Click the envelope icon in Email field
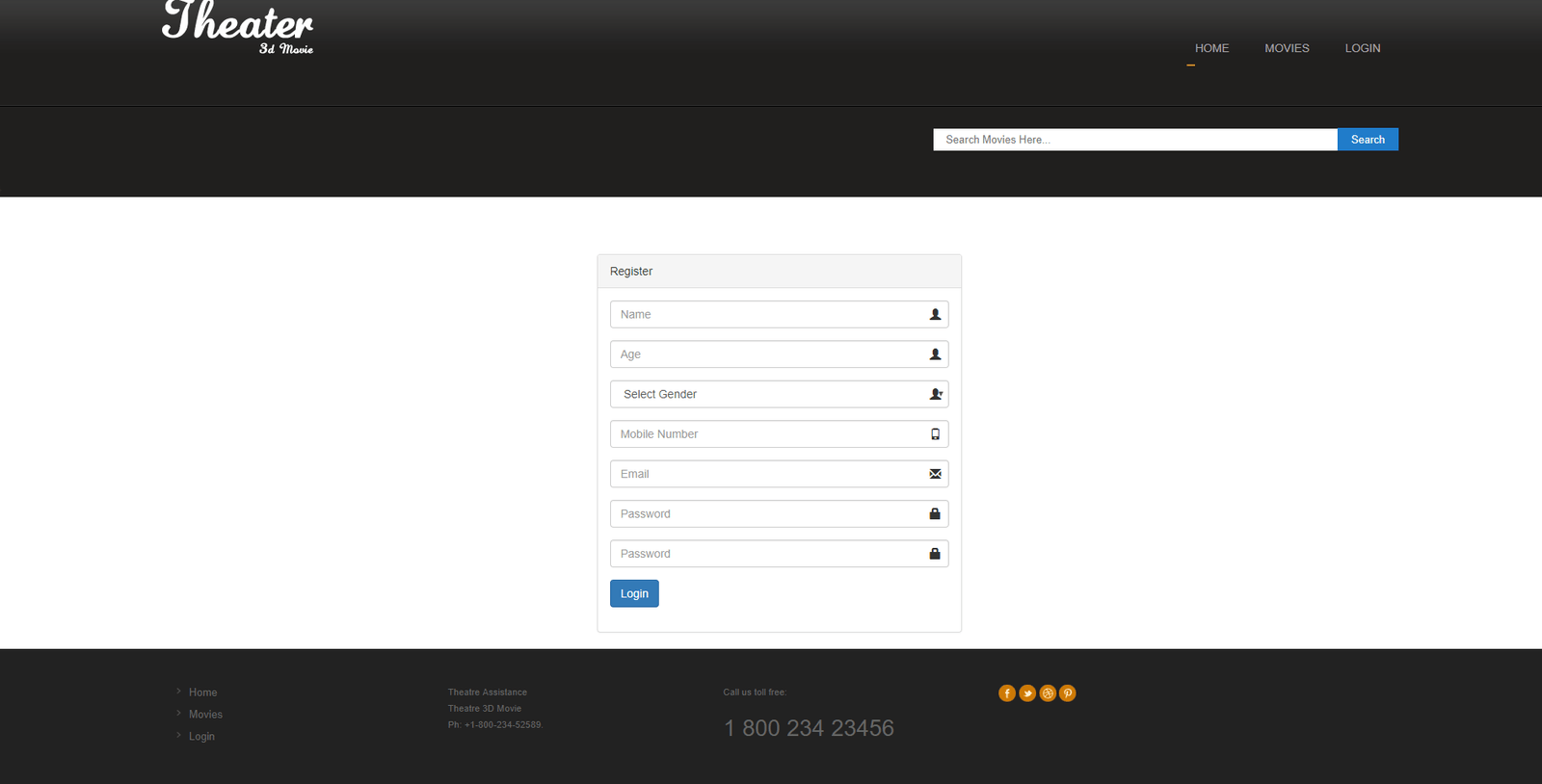Image resolution: width=1542 pixels, height=784 pixels. point(935,474)
